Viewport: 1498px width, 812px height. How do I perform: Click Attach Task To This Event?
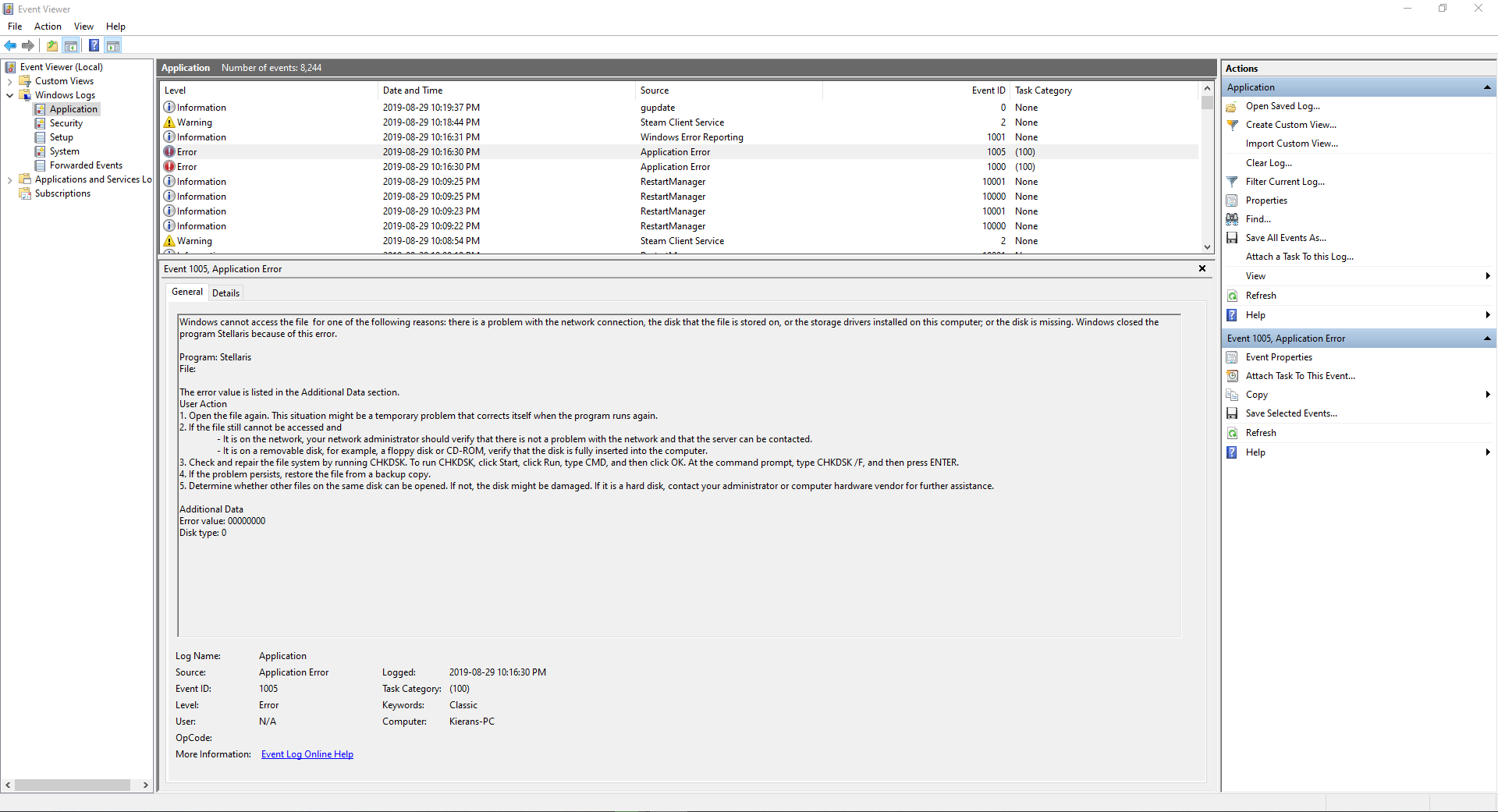tap(1300, 376)
